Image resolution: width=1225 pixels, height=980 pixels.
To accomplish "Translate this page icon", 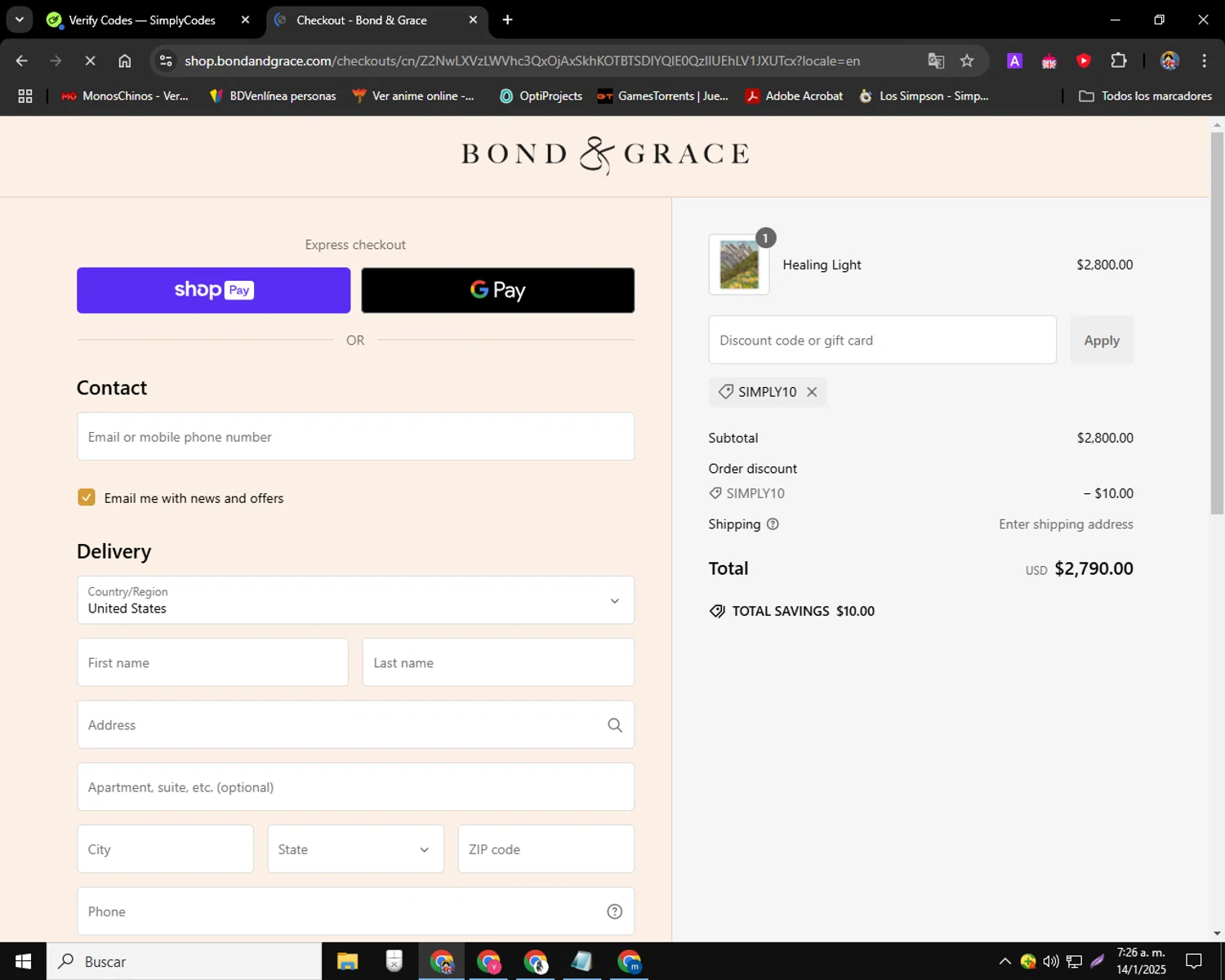I will tap(936, 60).
